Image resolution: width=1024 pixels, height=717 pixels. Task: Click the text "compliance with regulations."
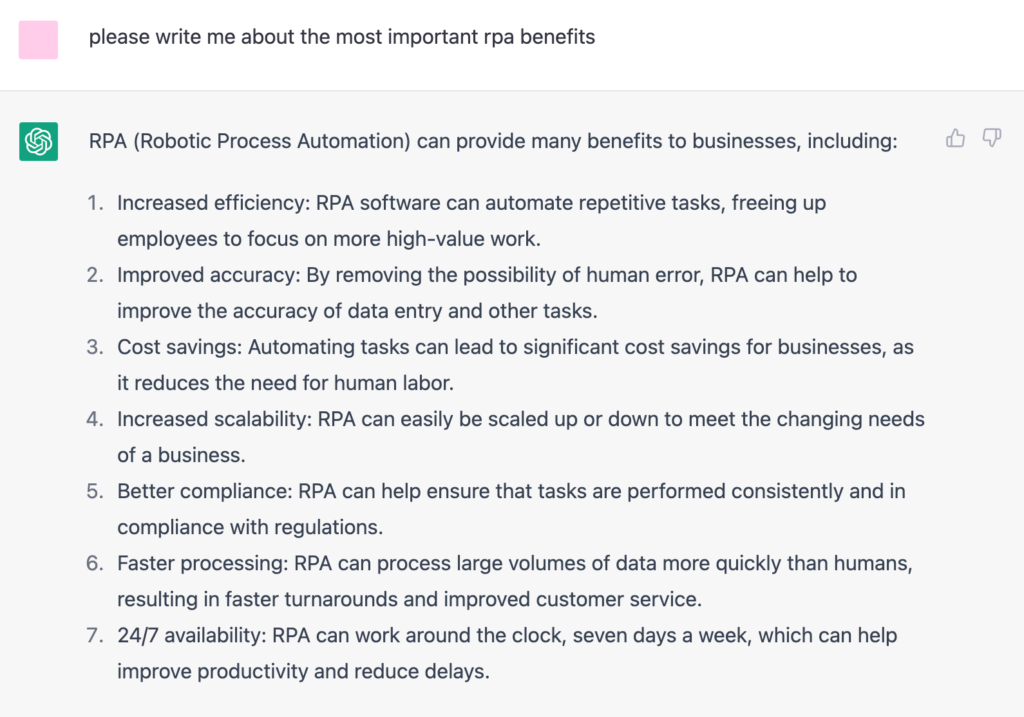point(250,527)
